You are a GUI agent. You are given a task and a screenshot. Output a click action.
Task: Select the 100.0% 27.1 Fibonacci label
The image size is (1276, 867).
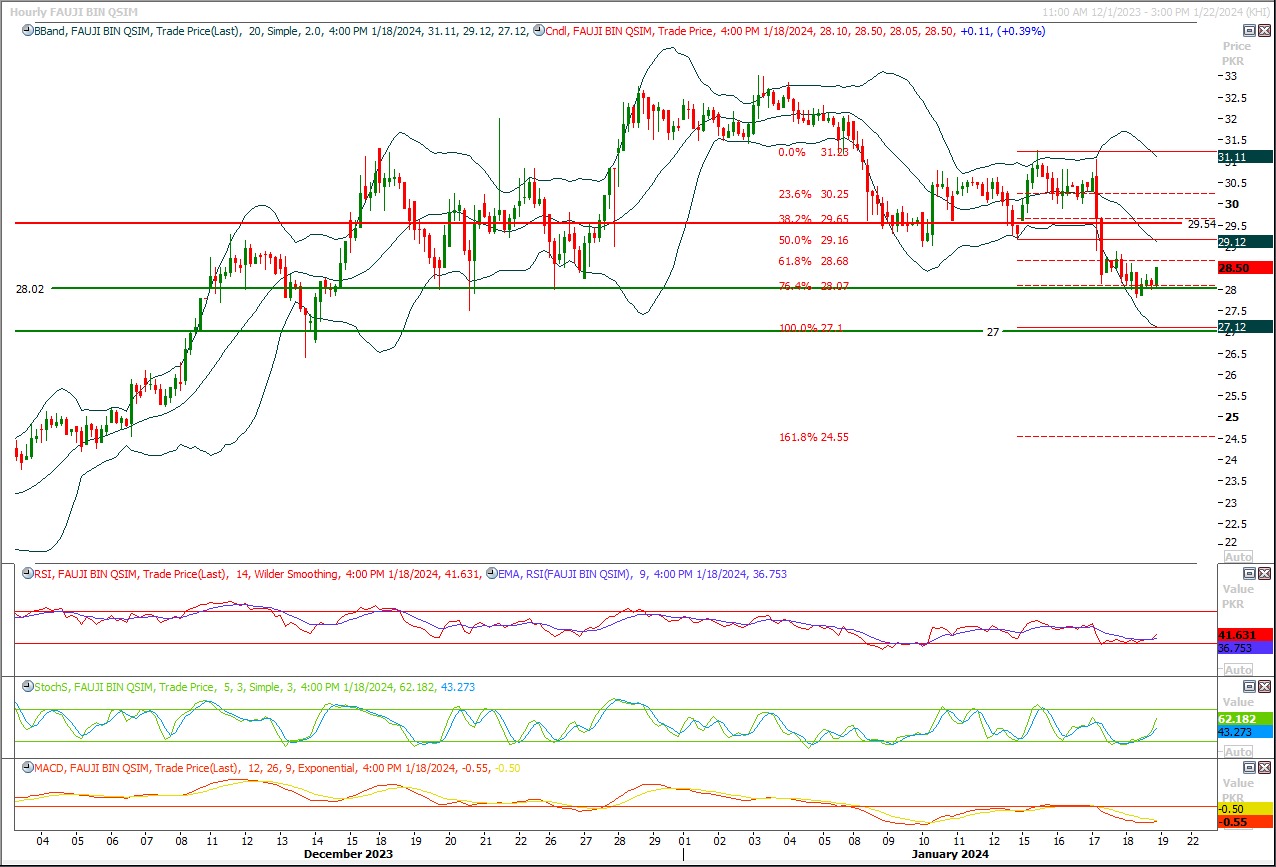(x=811, y=328)
